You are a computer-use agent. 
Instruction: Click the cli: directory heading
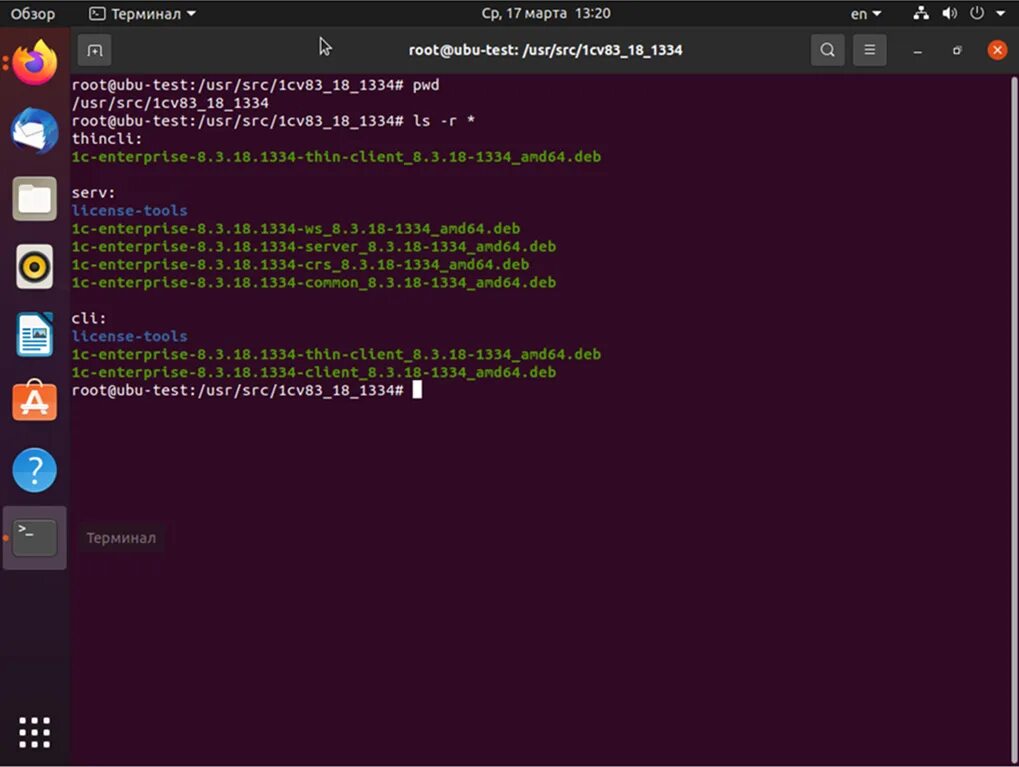click(88, 318)
